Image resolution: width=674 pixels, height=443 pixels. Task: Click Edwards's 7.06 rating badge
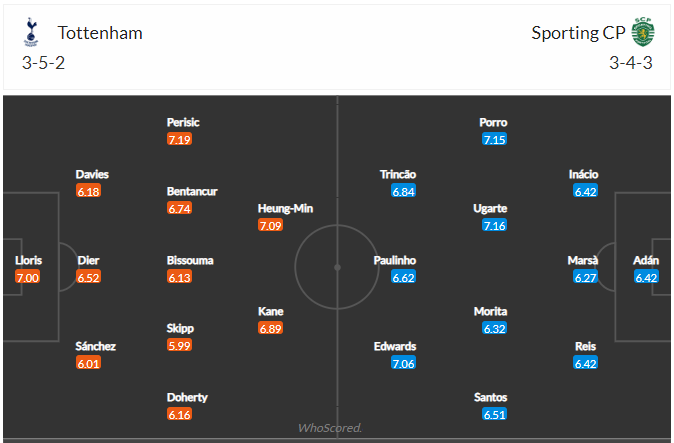(403, 363)
